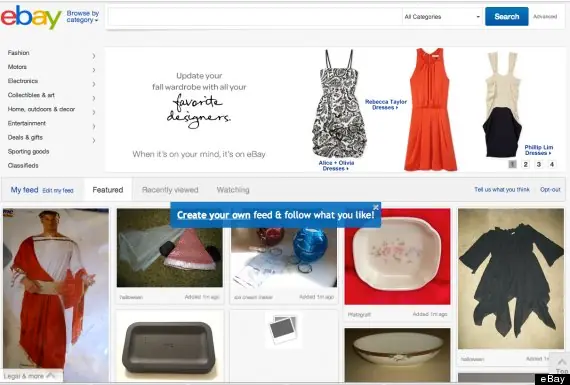Viewport: 570px width, 385px height.
Task: Go to banner slide 3
Action: coord(539,164)
